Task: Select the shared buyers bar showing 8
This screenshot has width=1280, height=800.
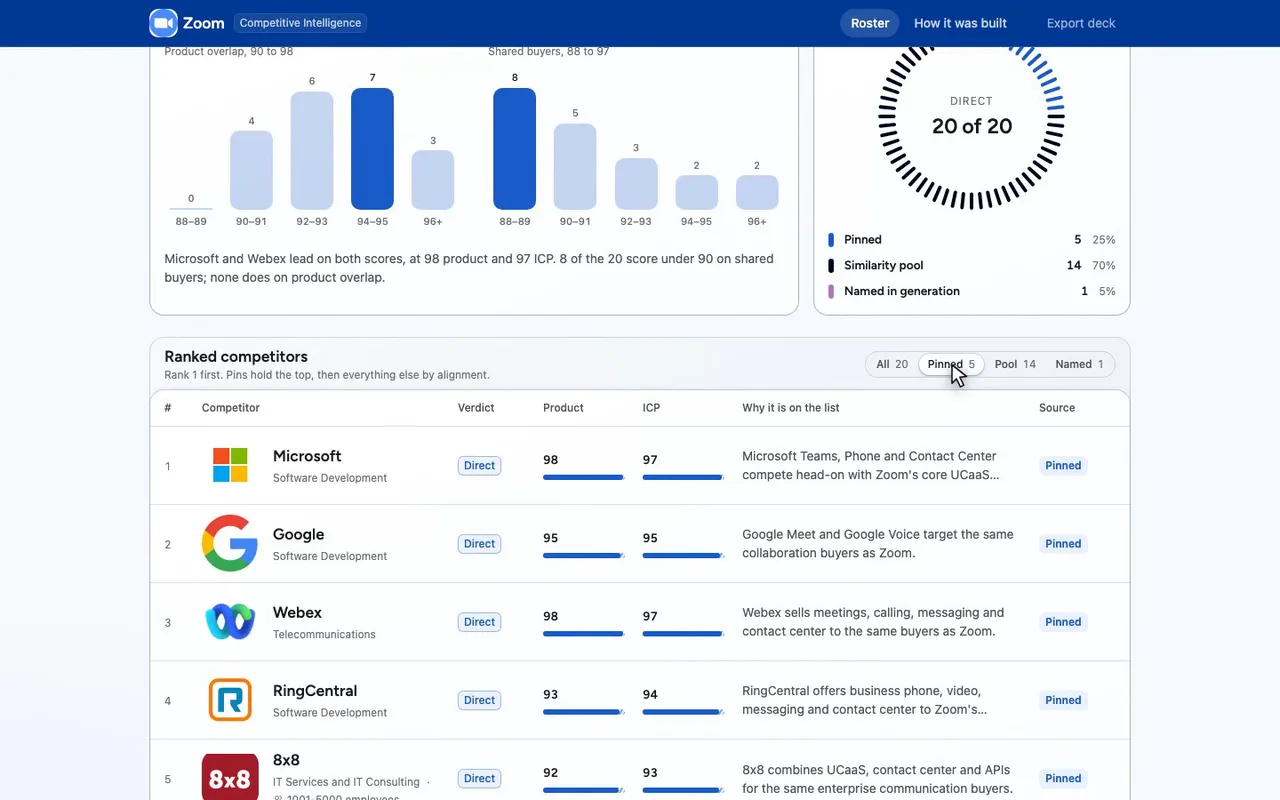Action: tap(514, 149)
